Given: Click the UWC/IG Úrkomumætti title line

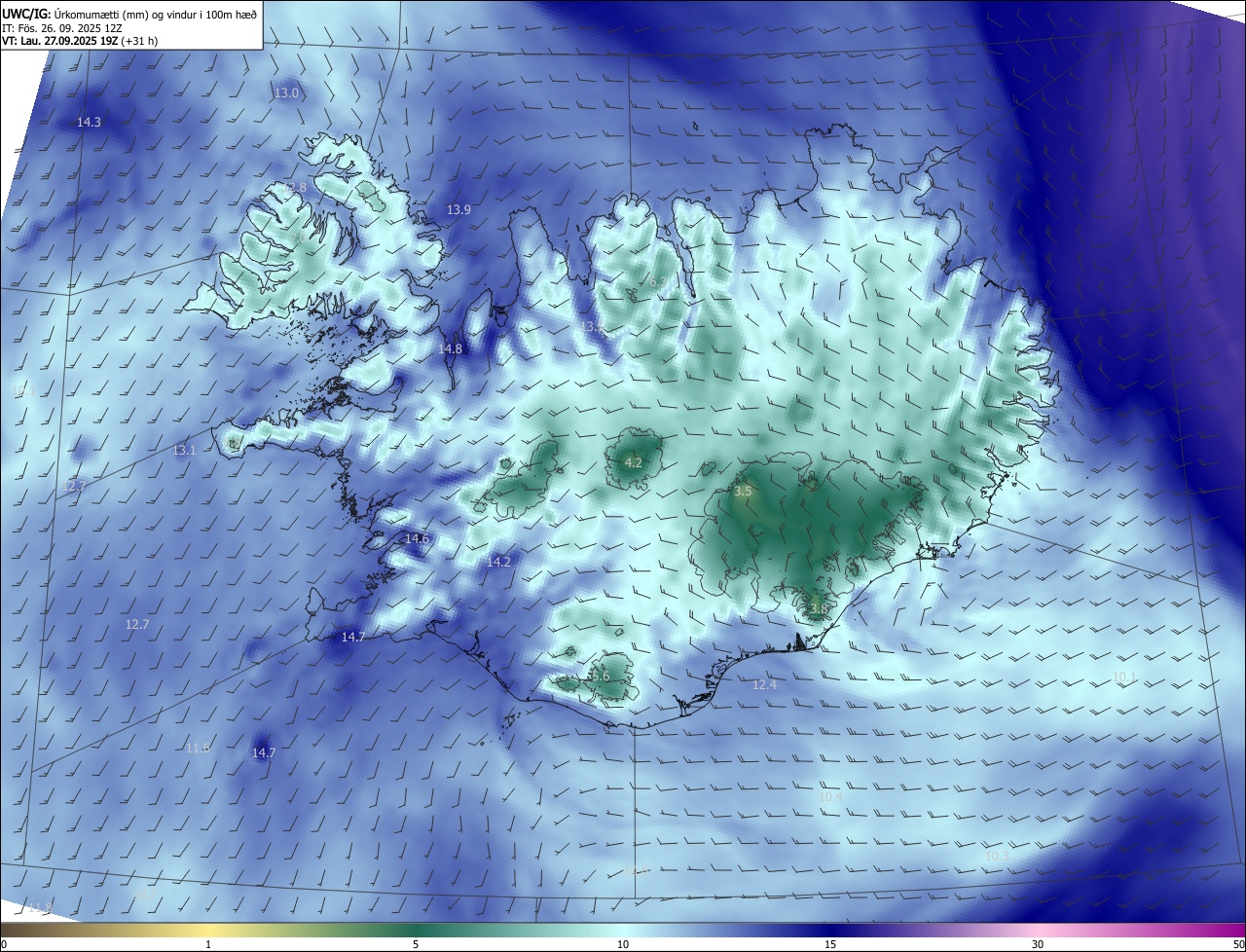Looking at the screenshot, I should pyautogui.click(x=129, y=13).
